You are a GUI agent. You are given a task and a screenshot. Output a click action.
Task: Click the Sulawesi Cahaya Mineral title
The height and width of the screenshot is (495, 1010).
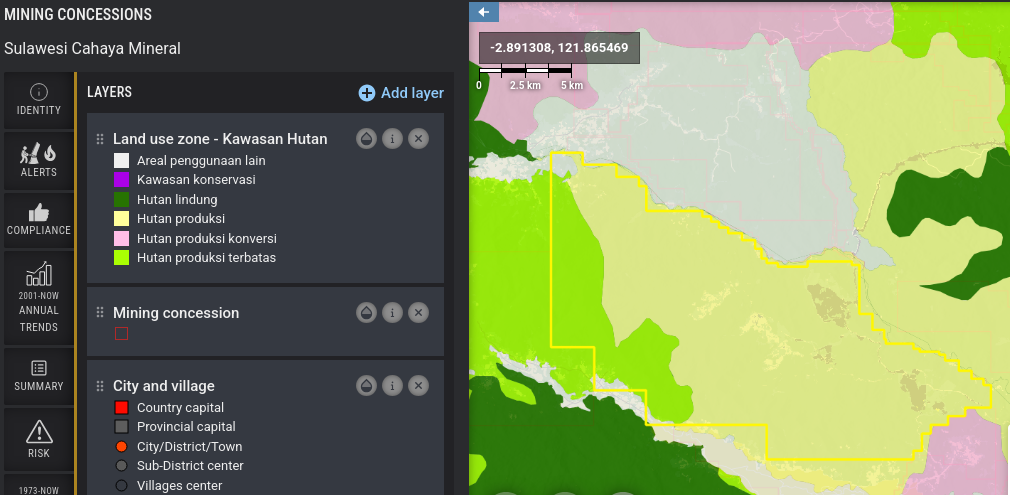92,48
